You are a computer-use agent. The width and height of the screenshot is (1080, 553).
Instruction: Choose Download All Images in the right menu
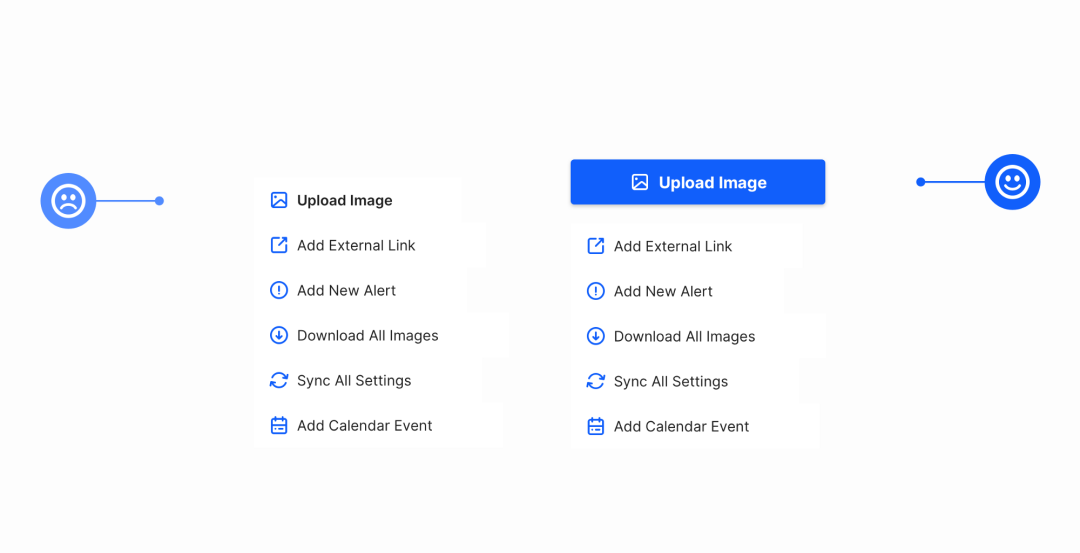(684, 336)
